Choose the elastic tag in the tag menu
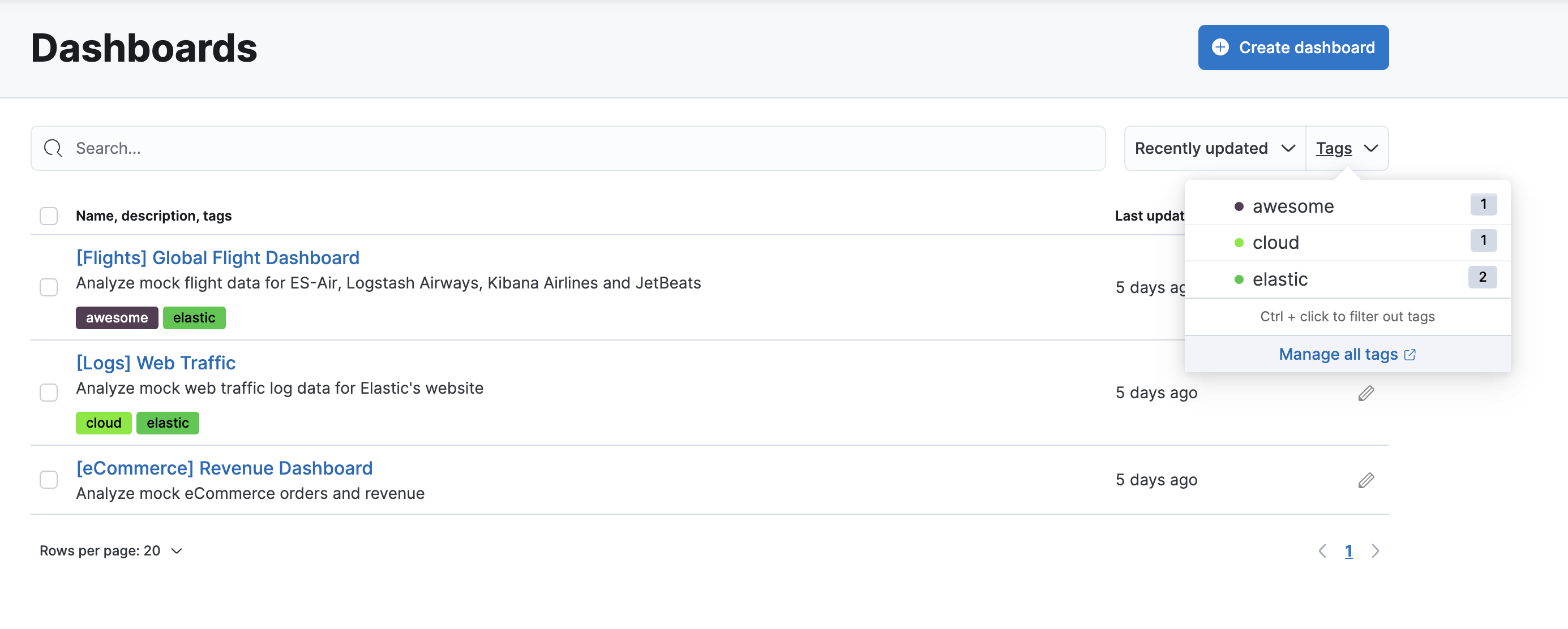 [x=1279, y=279]
